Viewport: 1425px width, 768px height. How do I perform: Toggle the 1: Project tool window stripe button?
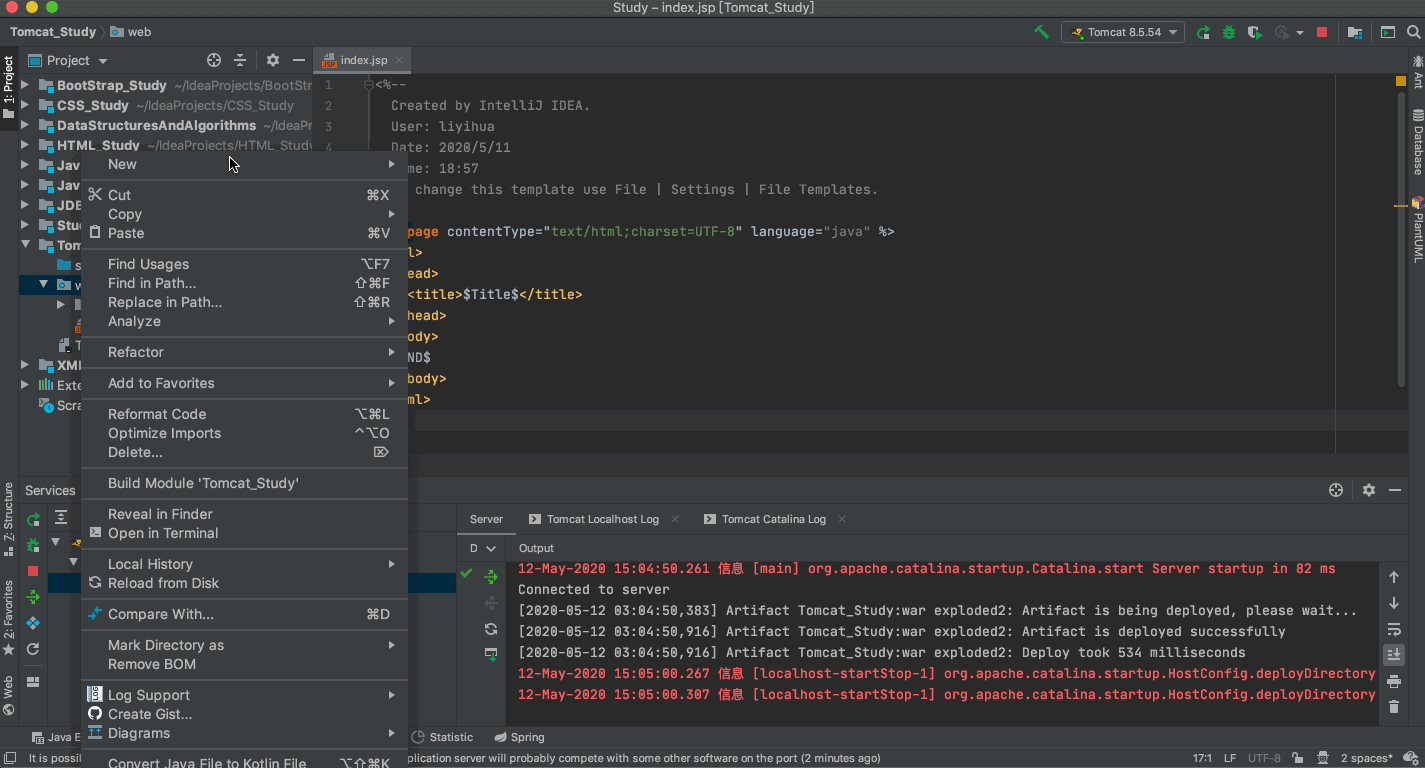(8, 88)
